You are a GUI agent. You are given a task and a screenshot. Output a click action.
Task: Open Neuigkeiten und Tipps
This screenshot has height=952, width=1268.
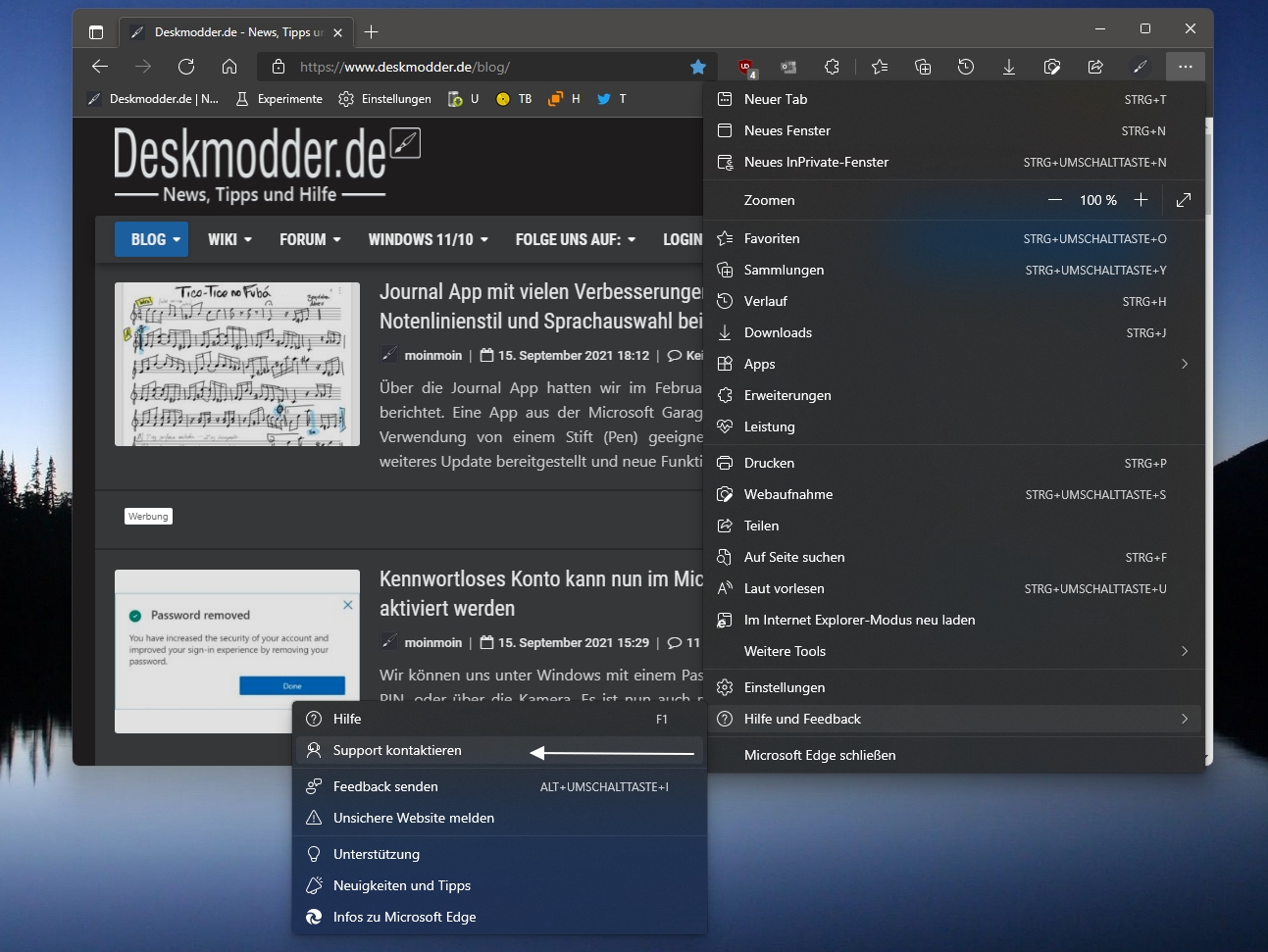tap(499, 885)
